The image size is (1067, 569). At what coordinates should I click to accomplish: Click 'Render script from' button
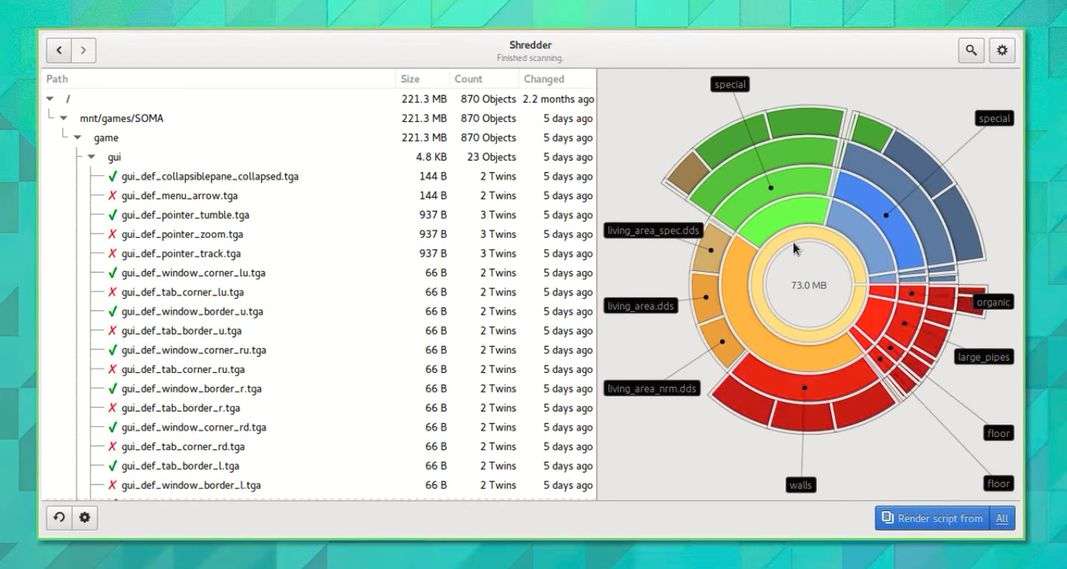tap(932, 518)
